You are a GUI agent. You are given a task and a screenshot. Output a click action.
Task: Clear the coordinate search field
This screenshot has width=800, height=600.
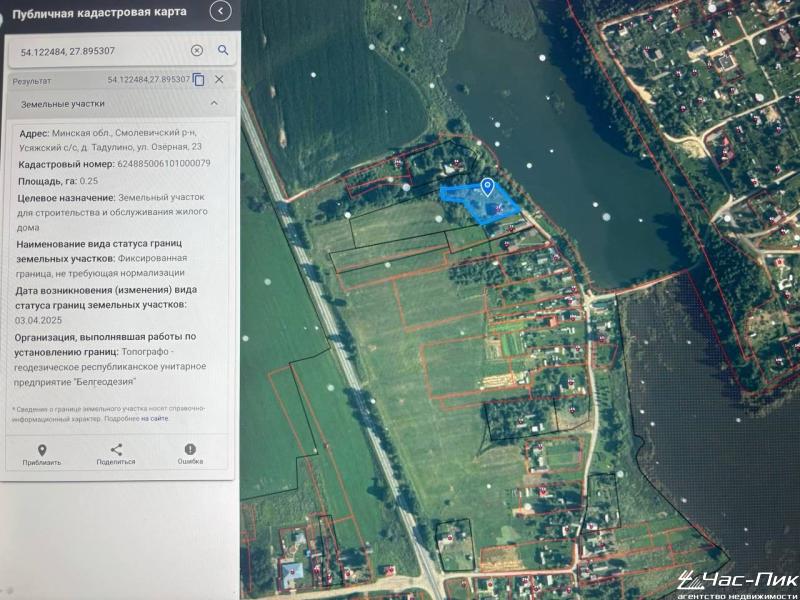click(197, 50)
